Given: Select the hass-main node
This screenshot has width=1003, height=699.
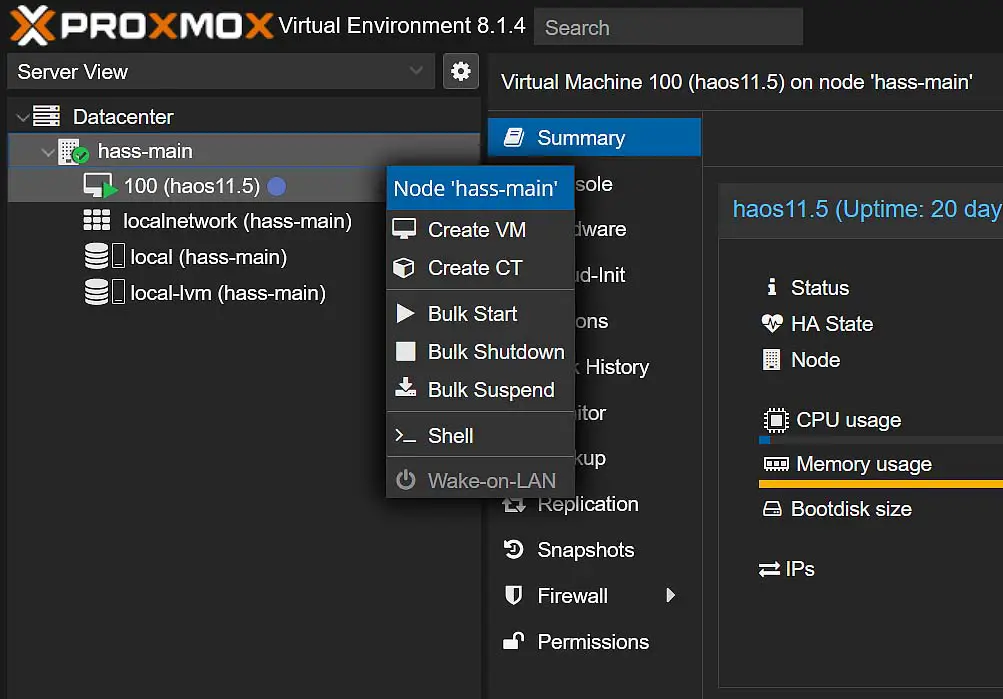Looking at the screenshot, I should pos(244,151).
